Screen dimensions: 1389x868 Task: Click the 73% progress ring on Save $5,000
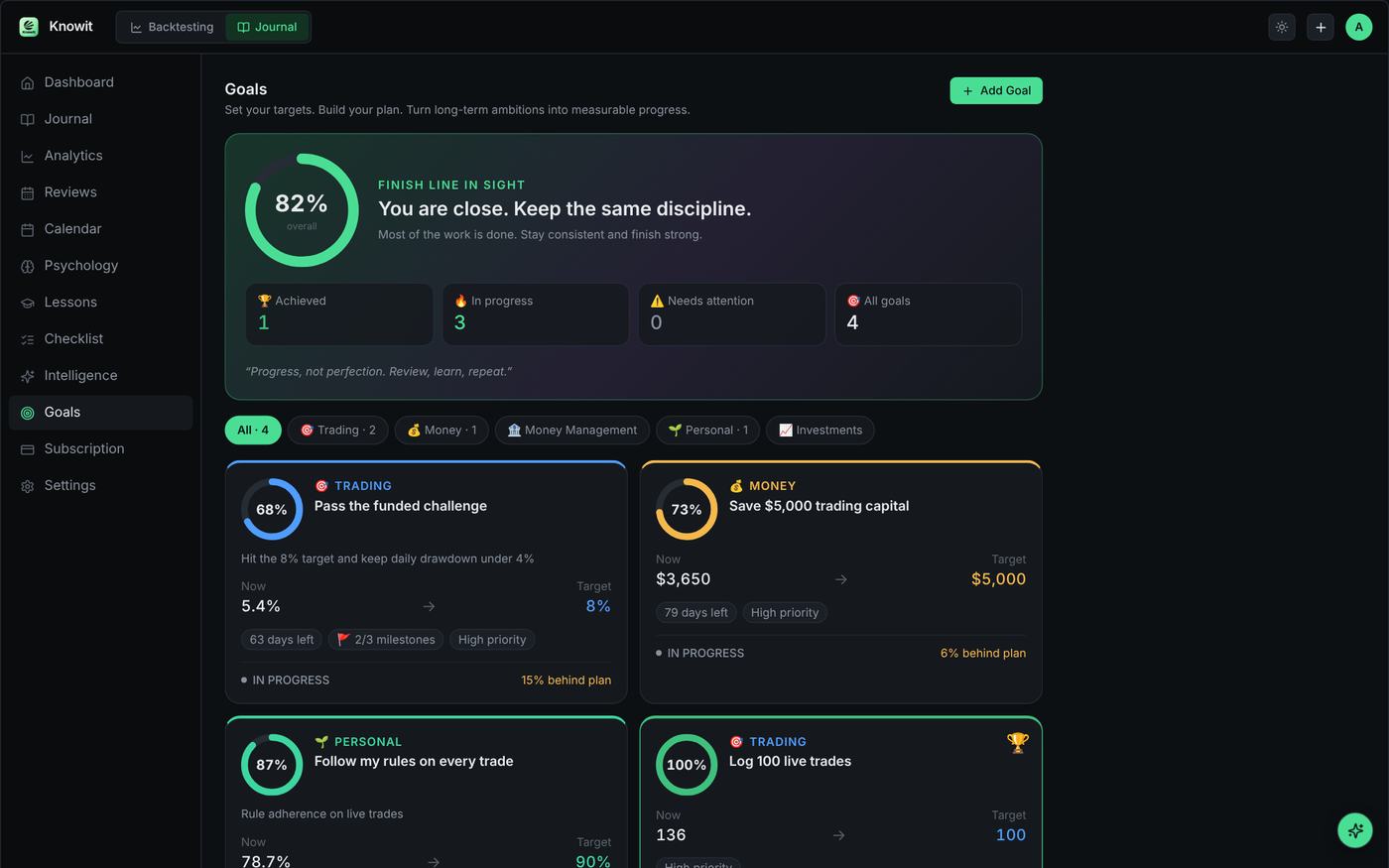[x=687, y=510]
